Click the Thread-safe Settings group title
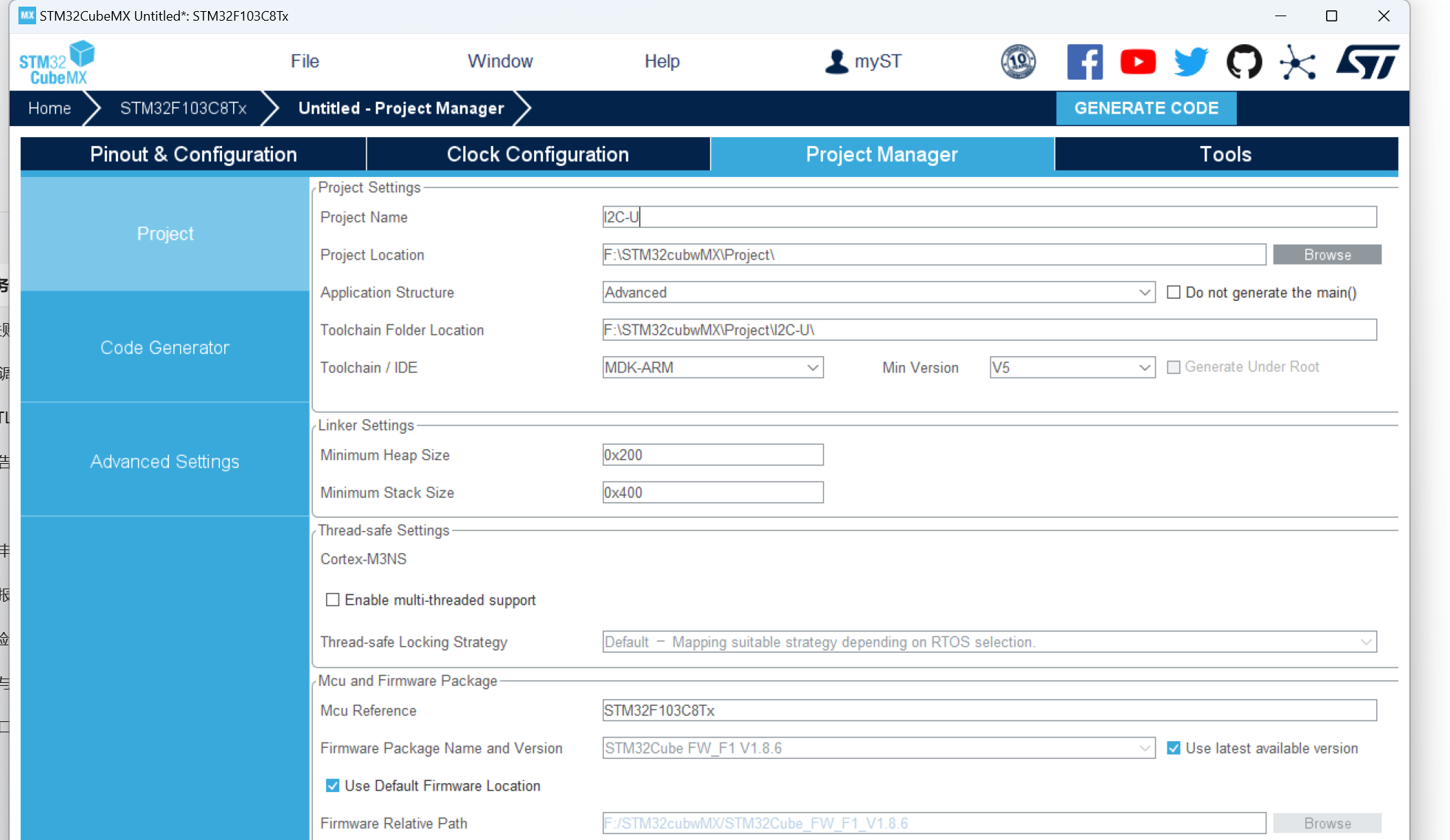This screenshot has width=1450, height=840. (x=384, y=530)
